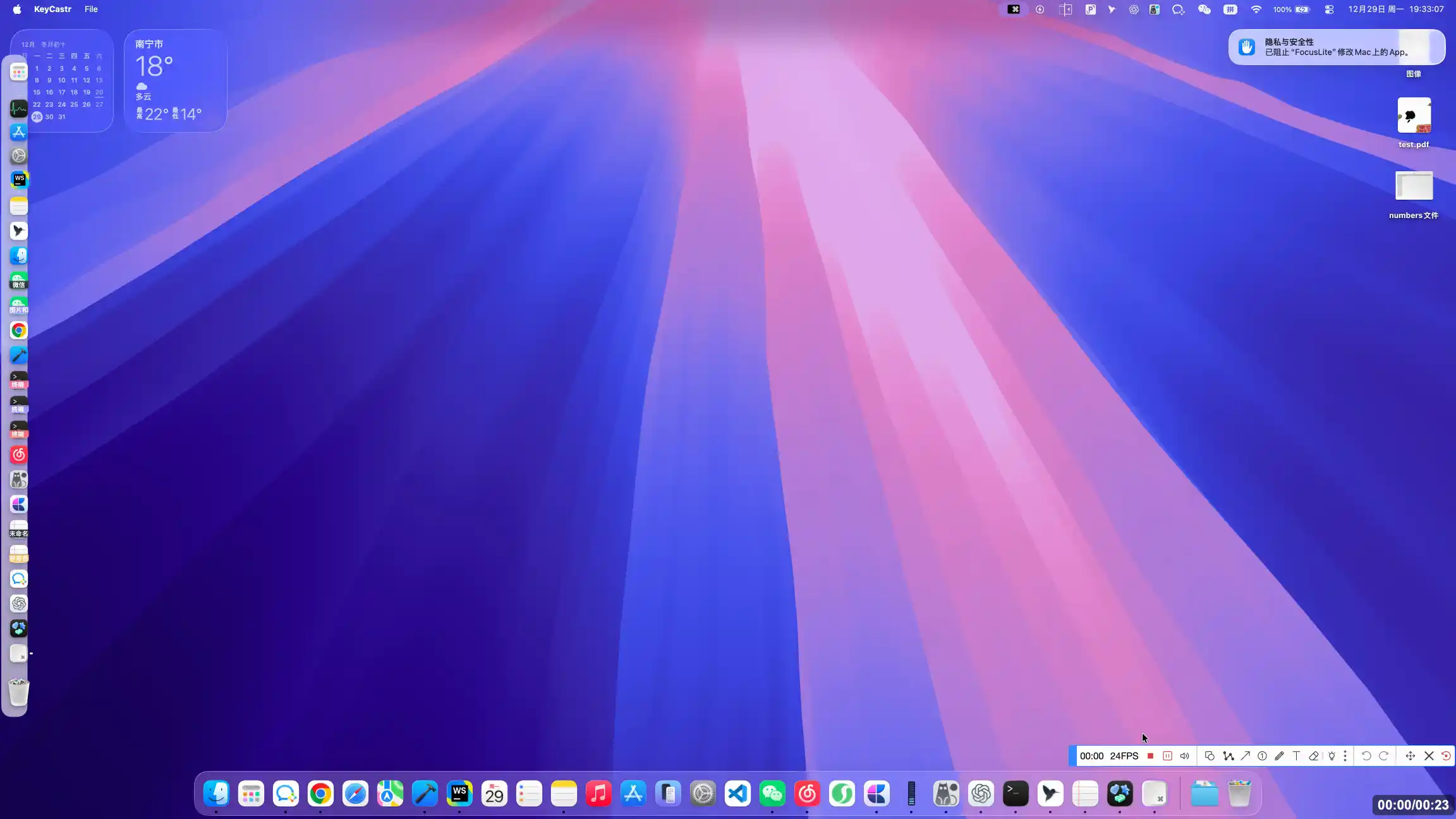Stop the screen recording (red square)
The height and width of the screenshot is (819, 1456).
point(1150,756)
